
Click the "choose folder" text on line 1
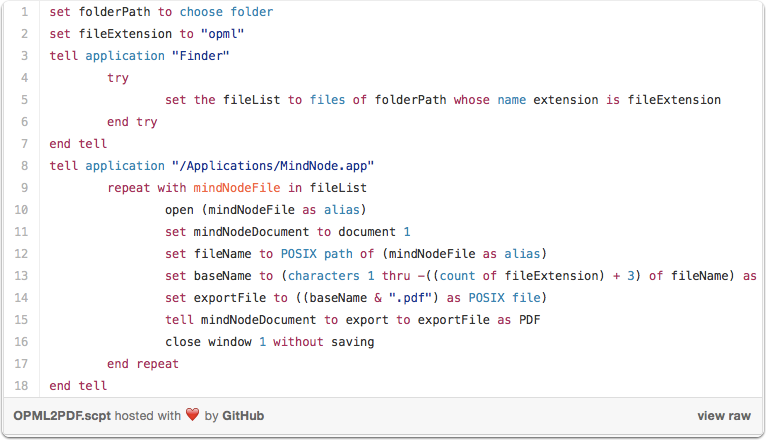tap(226, 12)
